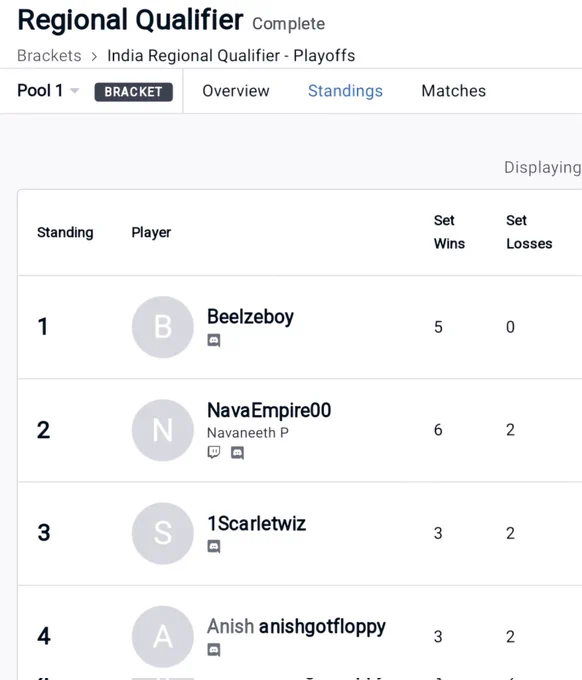Open NavaEmpire00's Twitch icon
Image resolution: width=582 pixels, height=680 pixels.
(214, 452)
